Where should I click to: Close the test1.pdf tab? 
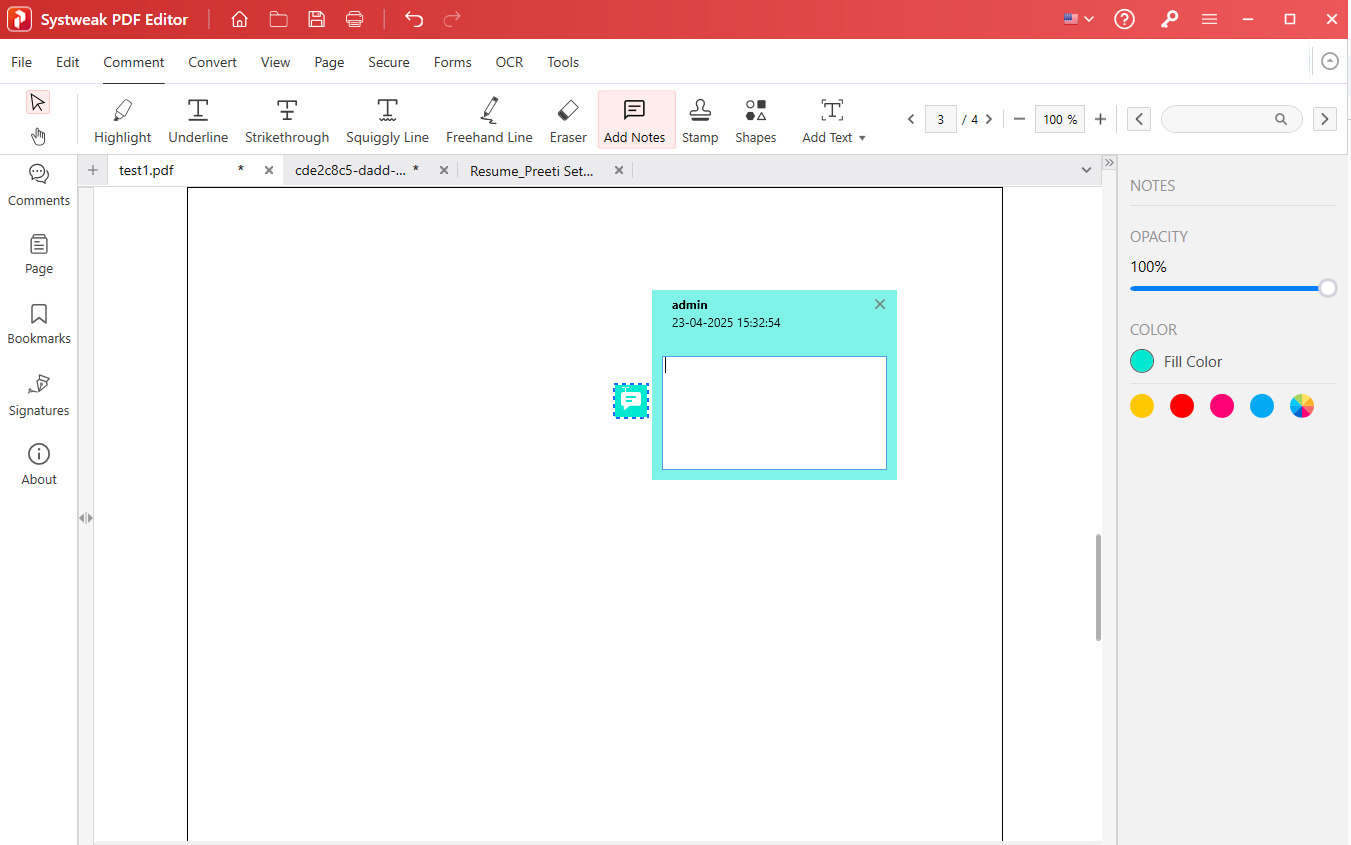point(268,170)
